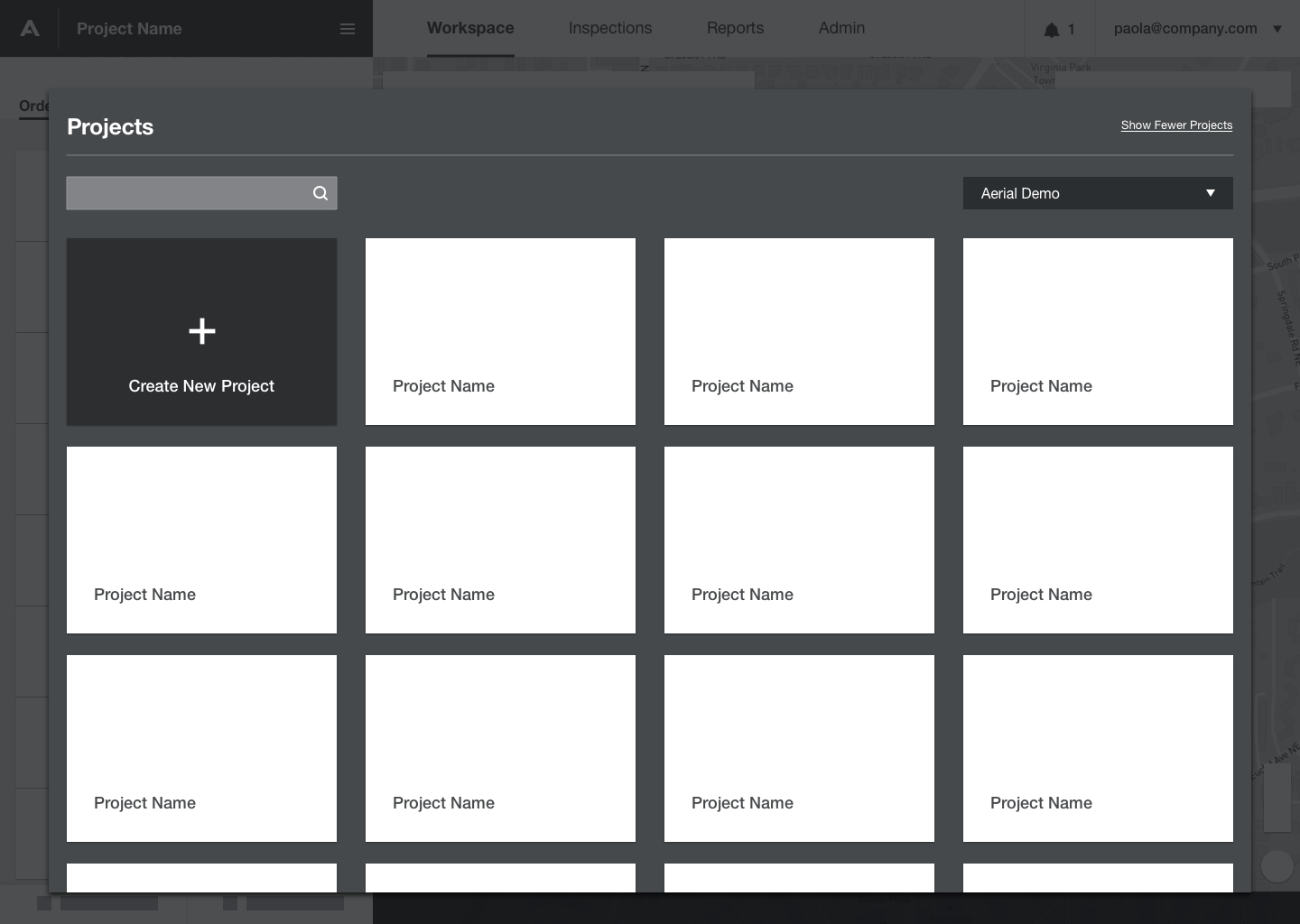Image resolution: width=1300 pixels, height=924 pixels.
Task: Click the search magnifier icon
Action: pyautogui.click(x=320, y=192)
